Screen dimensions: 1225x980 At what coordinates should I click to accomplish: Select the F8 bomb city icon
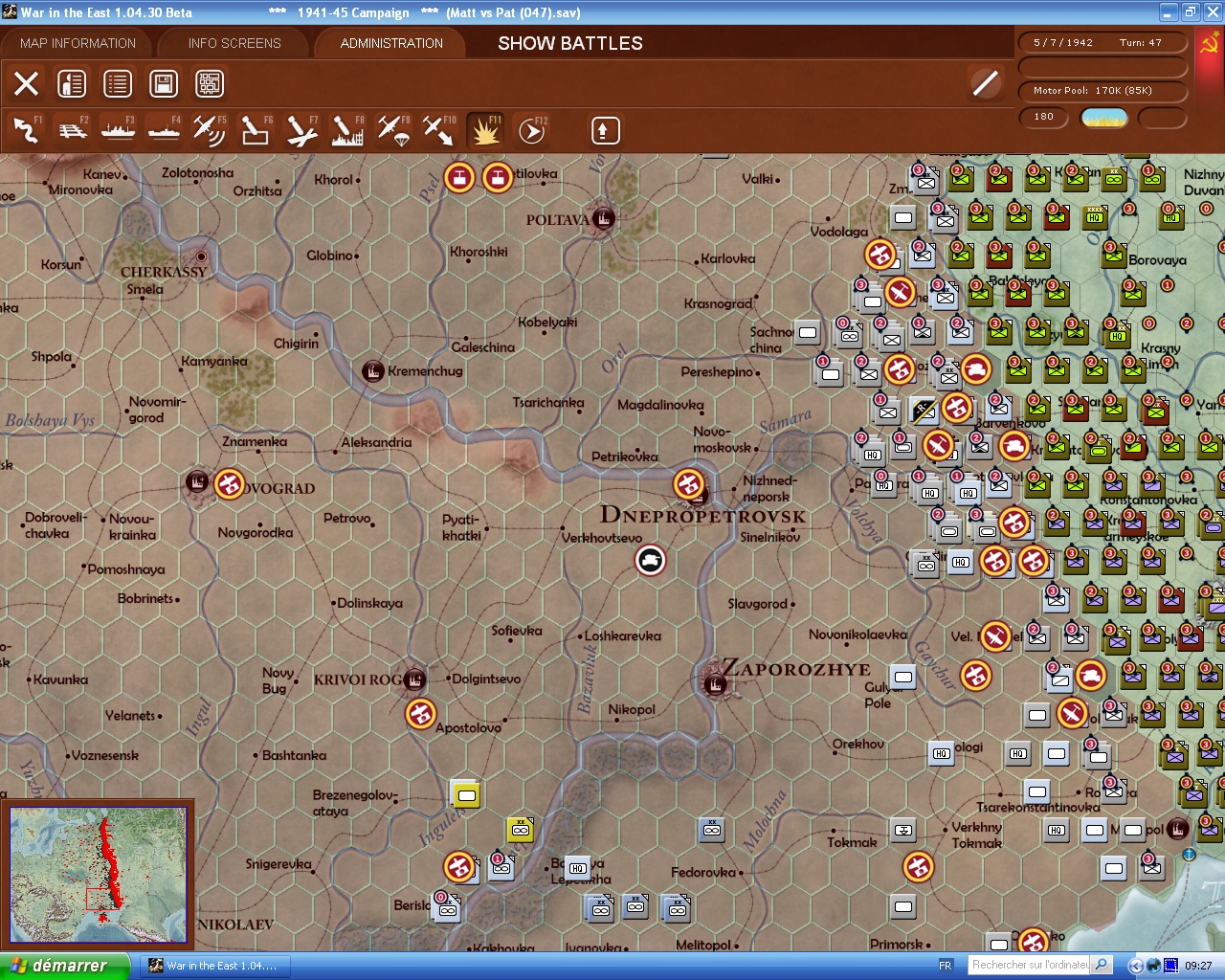347,130
